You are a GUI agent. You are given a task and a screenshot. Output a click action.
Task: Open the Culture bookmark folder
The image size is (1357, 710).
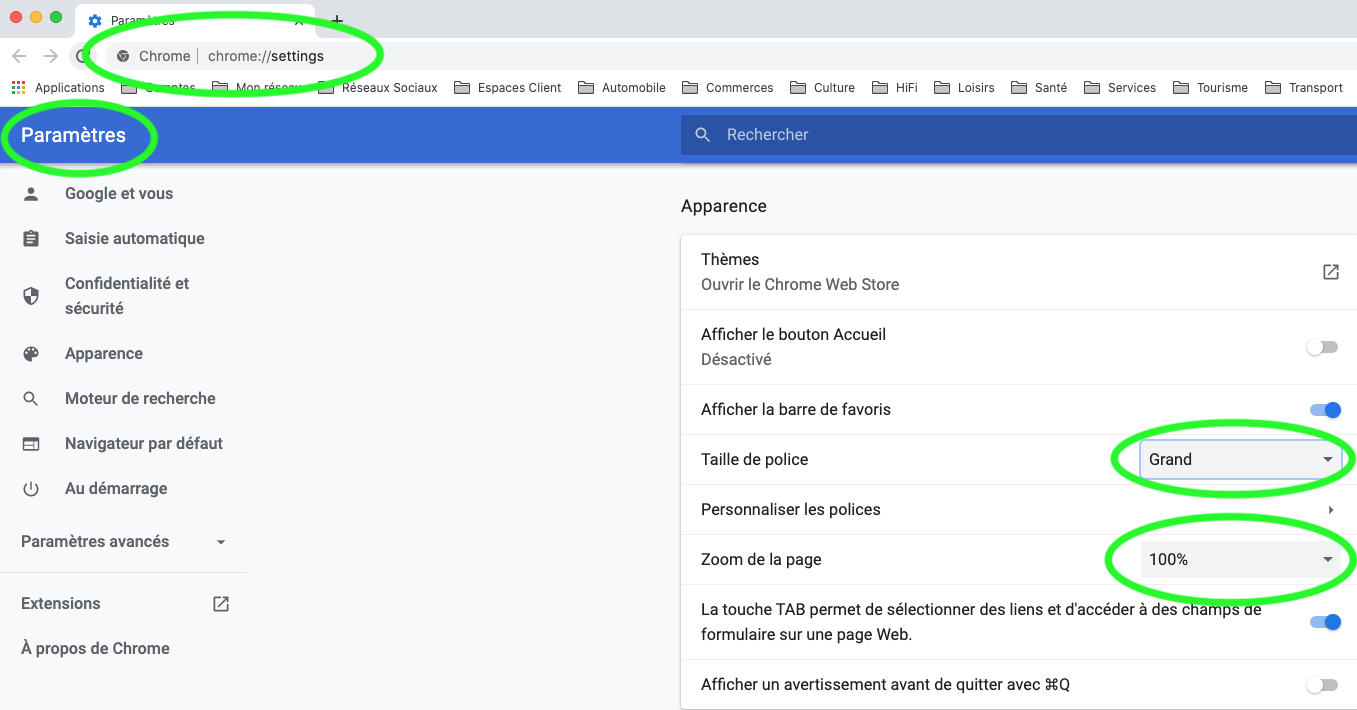(x=822, y=87)
